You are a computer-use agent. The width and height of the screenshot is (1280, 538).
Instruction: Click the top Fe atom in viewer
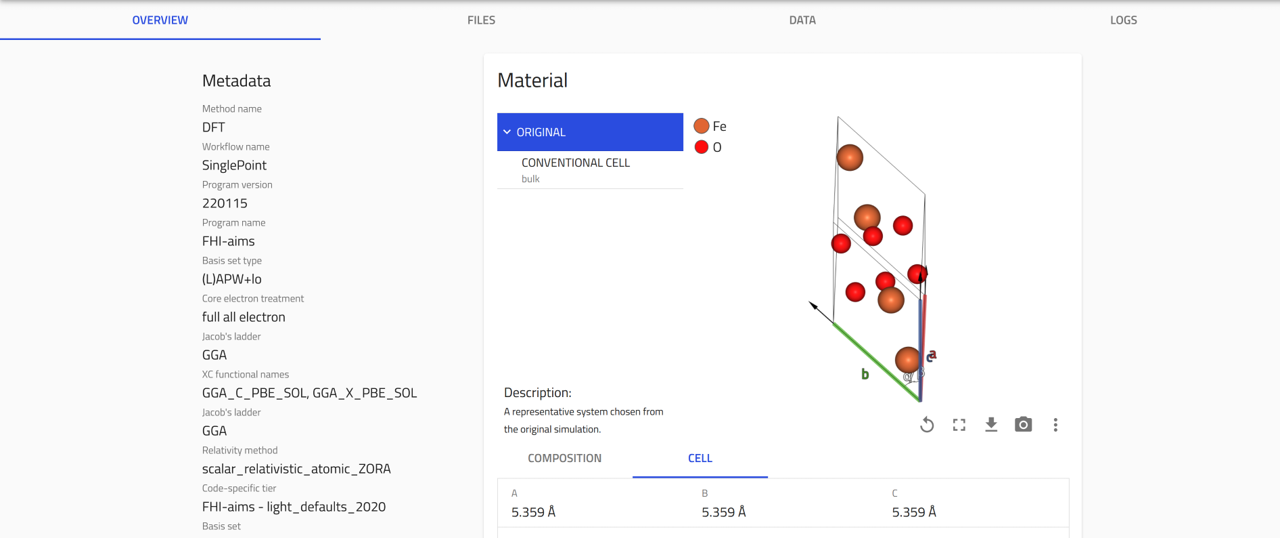click(x=849, y=157)
